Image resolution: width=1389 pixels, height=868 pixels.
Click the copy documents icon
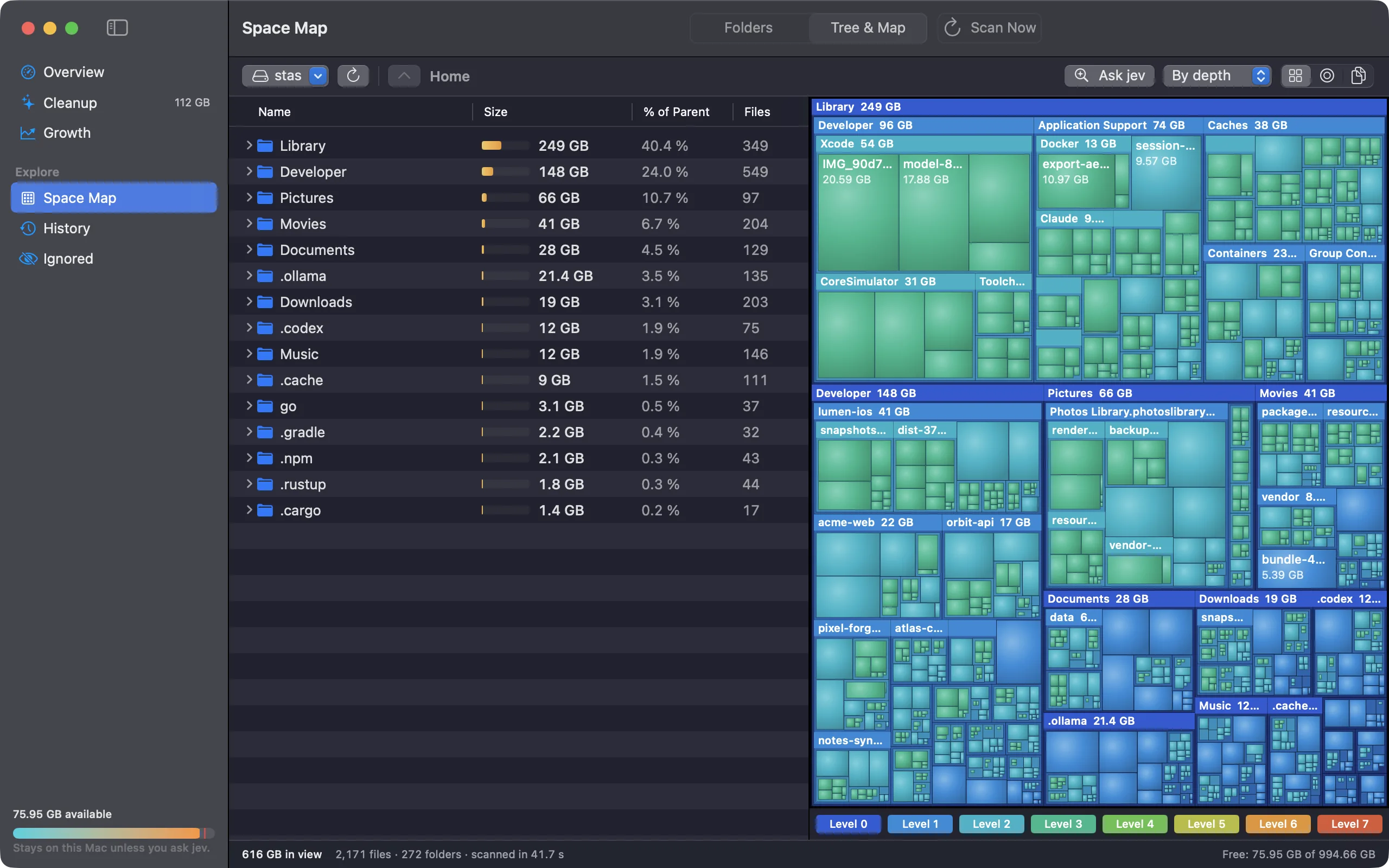point(1358,76)
